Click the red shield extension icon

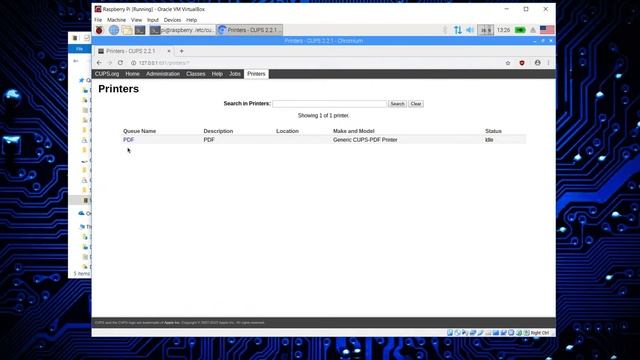click(522, 63)
